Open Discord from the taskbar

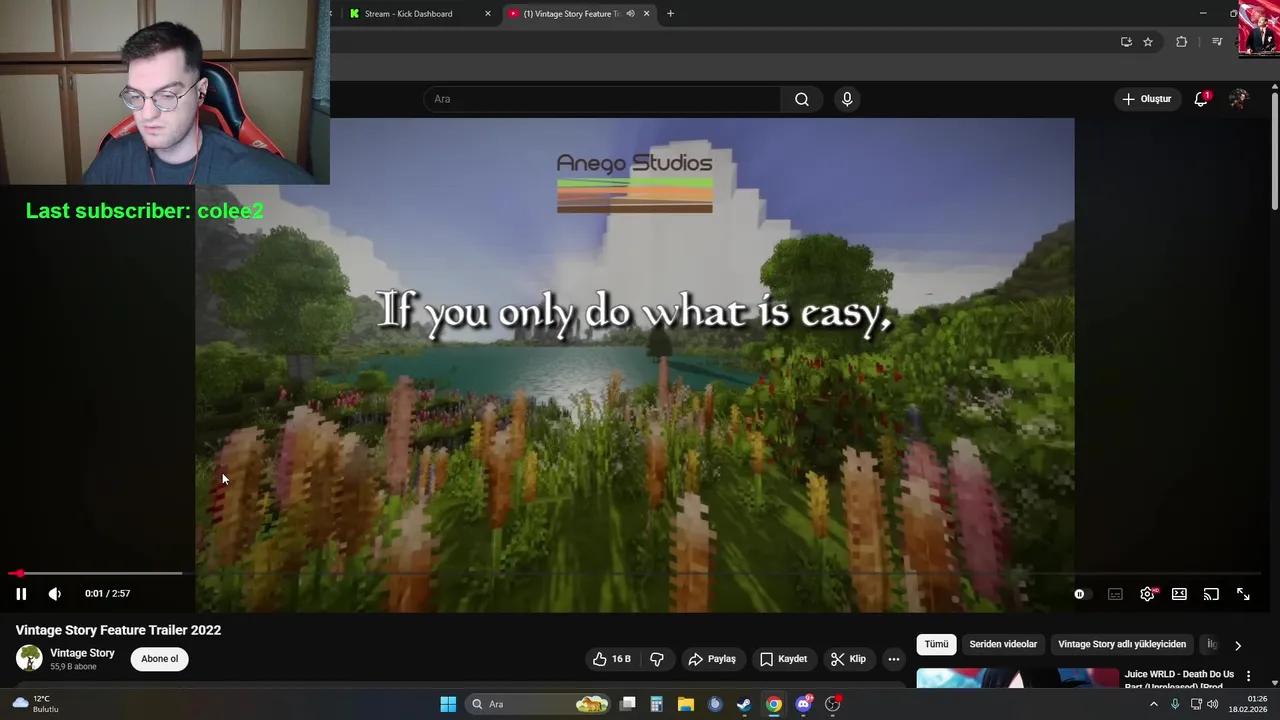(x=803, y=704)
